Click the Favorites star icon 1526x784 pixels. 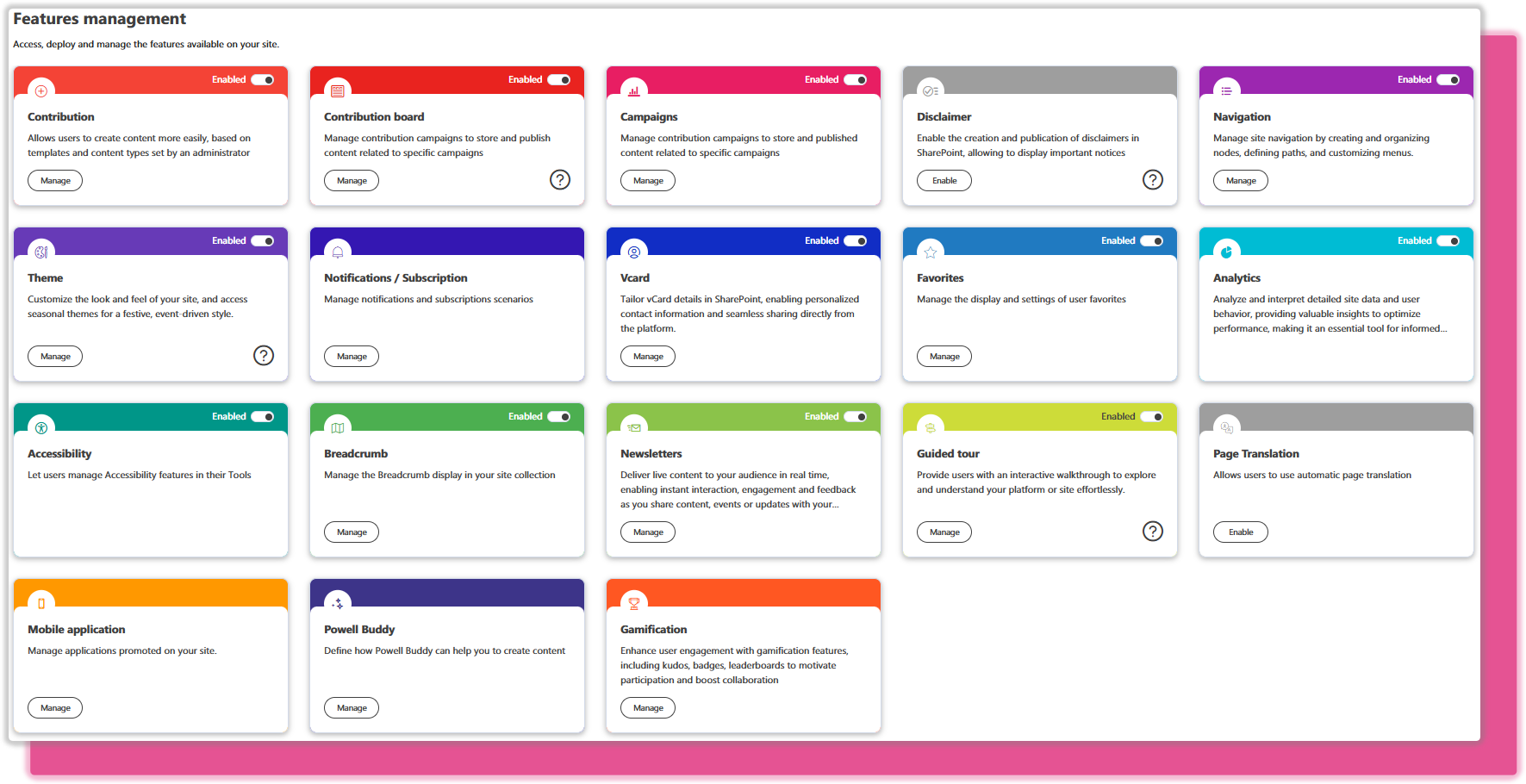931,252
